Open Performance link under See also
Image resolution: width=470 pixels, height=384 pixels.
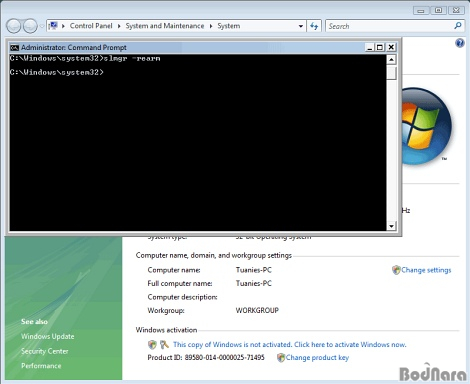click(41, 366)
